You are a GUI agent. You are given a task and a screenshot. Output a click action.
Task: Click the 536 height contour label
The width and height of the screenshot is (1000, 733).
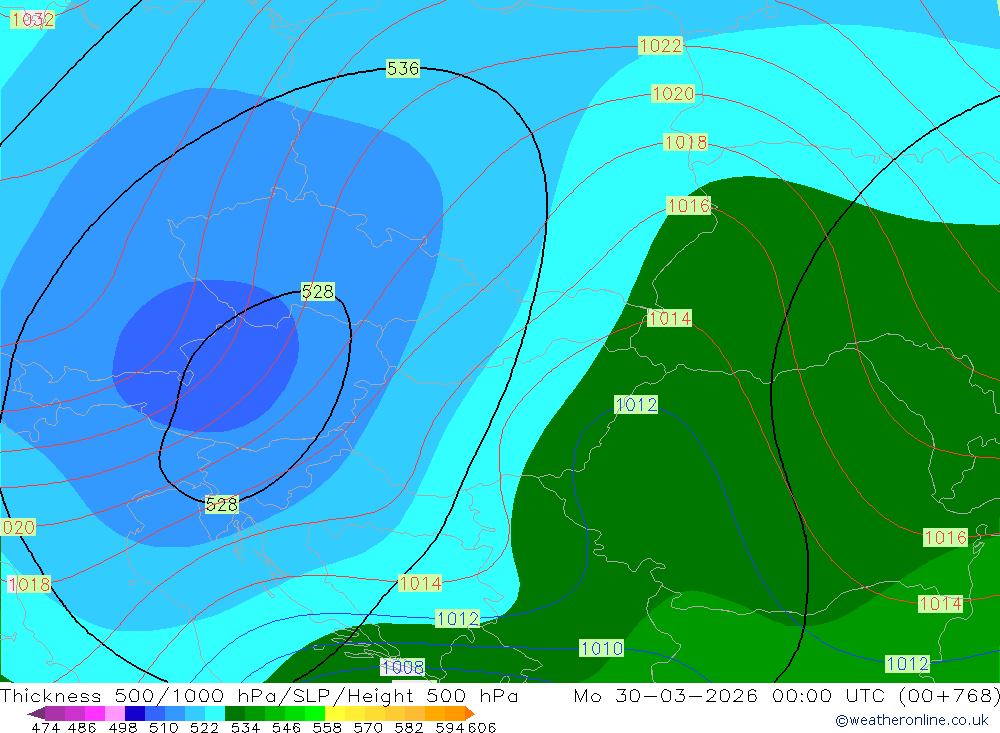(403, 68)
